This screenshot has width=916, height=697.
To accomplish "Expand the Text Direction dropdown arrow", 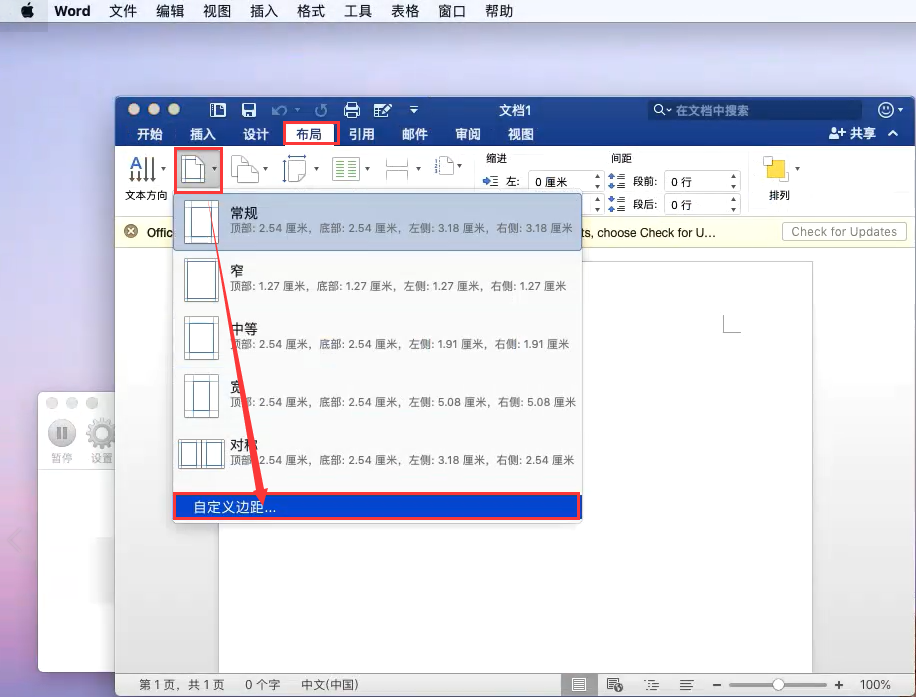I will (163, 169).
